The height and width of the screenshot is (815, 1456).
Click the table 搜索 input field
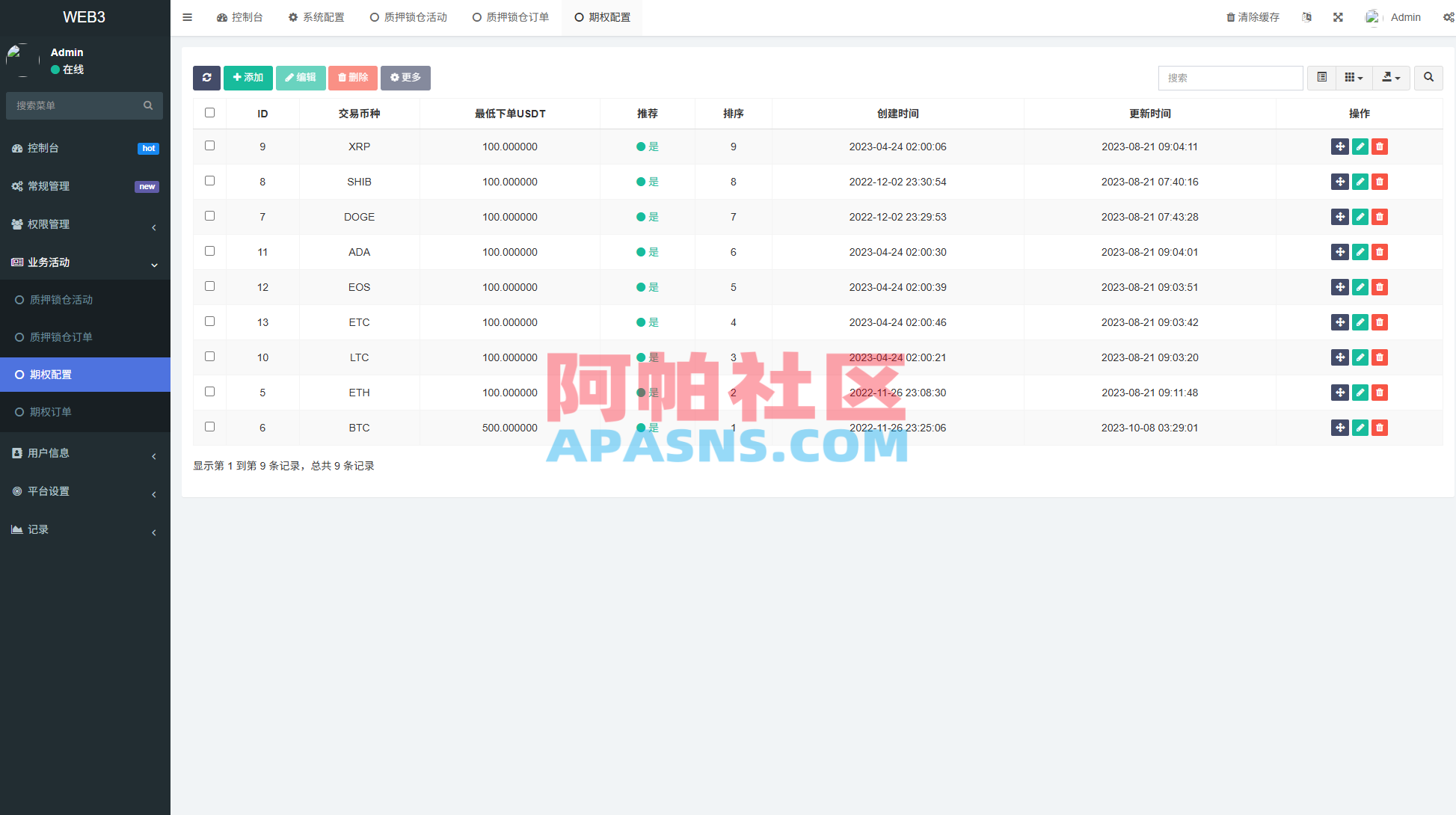[x=1231, y=78]
